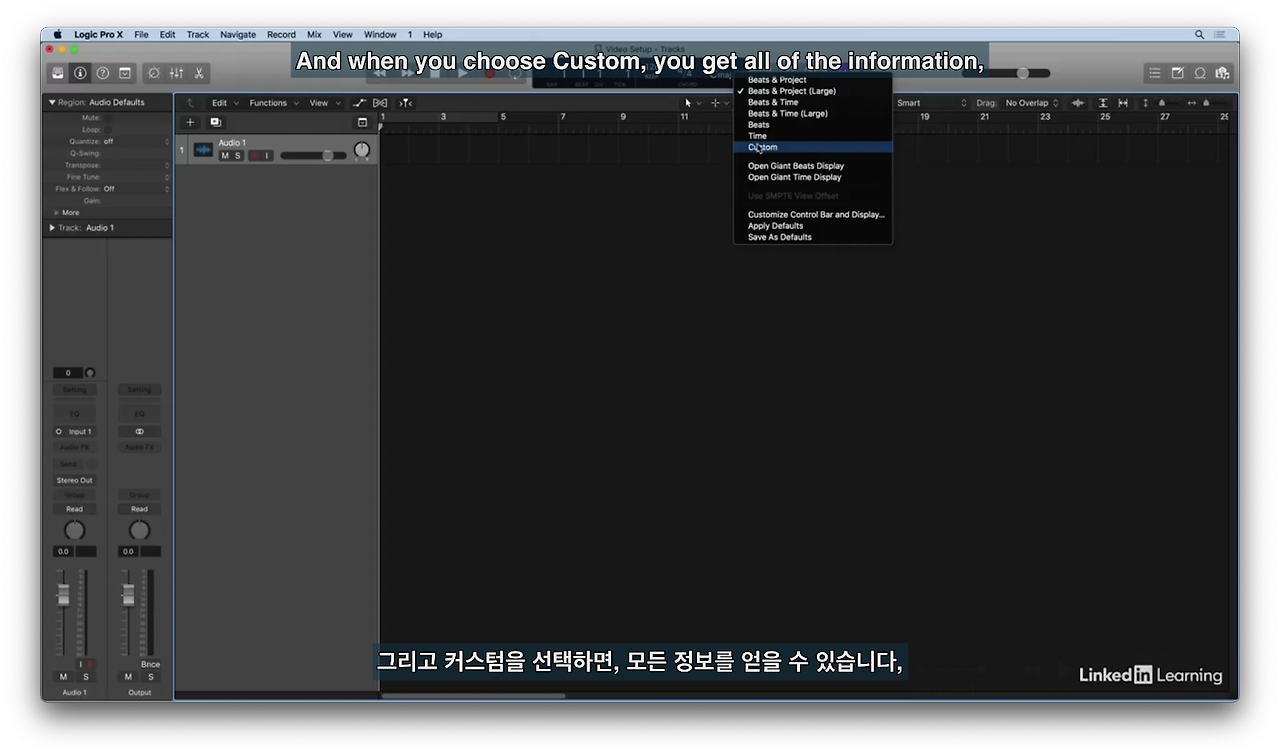
Task: Choose Customize Control Bar and Display
Action: click(x=813, y=214)
